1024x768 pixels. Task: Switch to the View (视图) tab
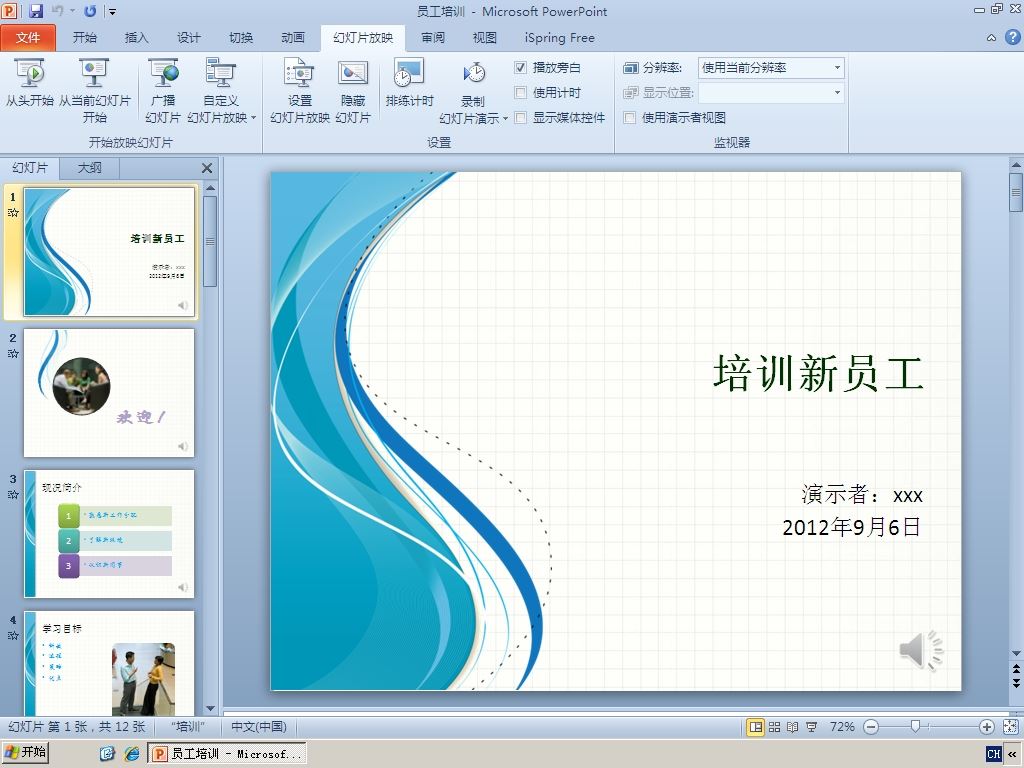tap(485, 38)
